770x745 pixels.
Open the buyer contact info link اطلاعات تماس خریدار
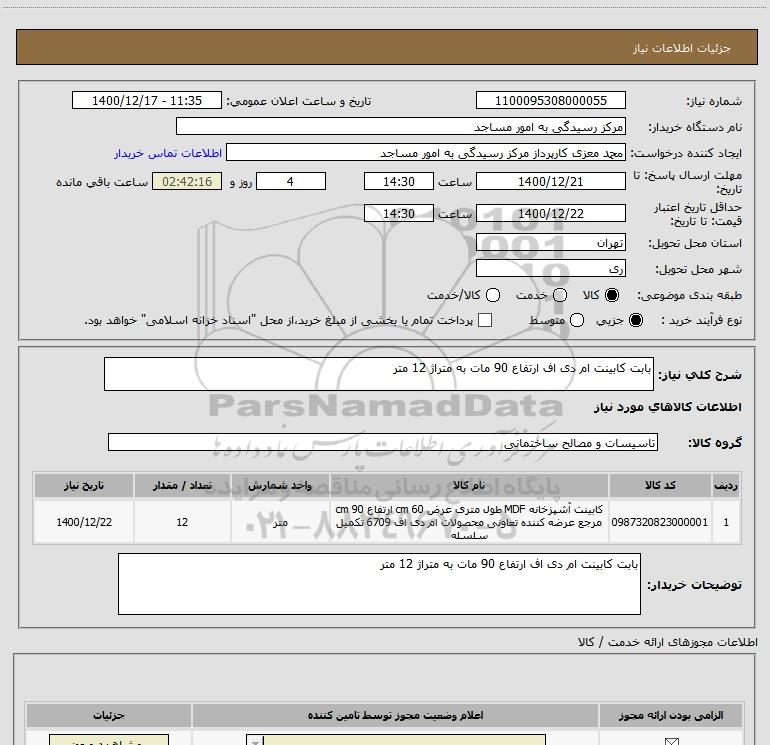[168, 153]
